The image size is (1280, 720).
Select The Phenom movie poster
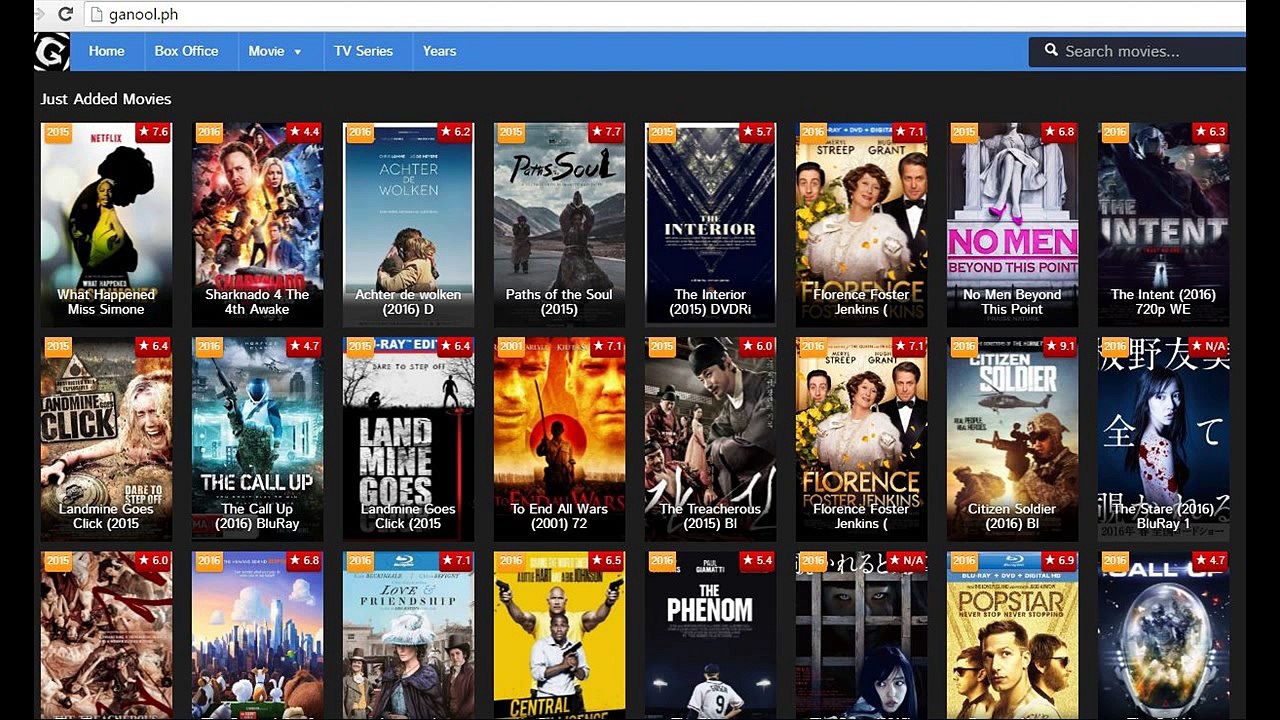point(710,635)
